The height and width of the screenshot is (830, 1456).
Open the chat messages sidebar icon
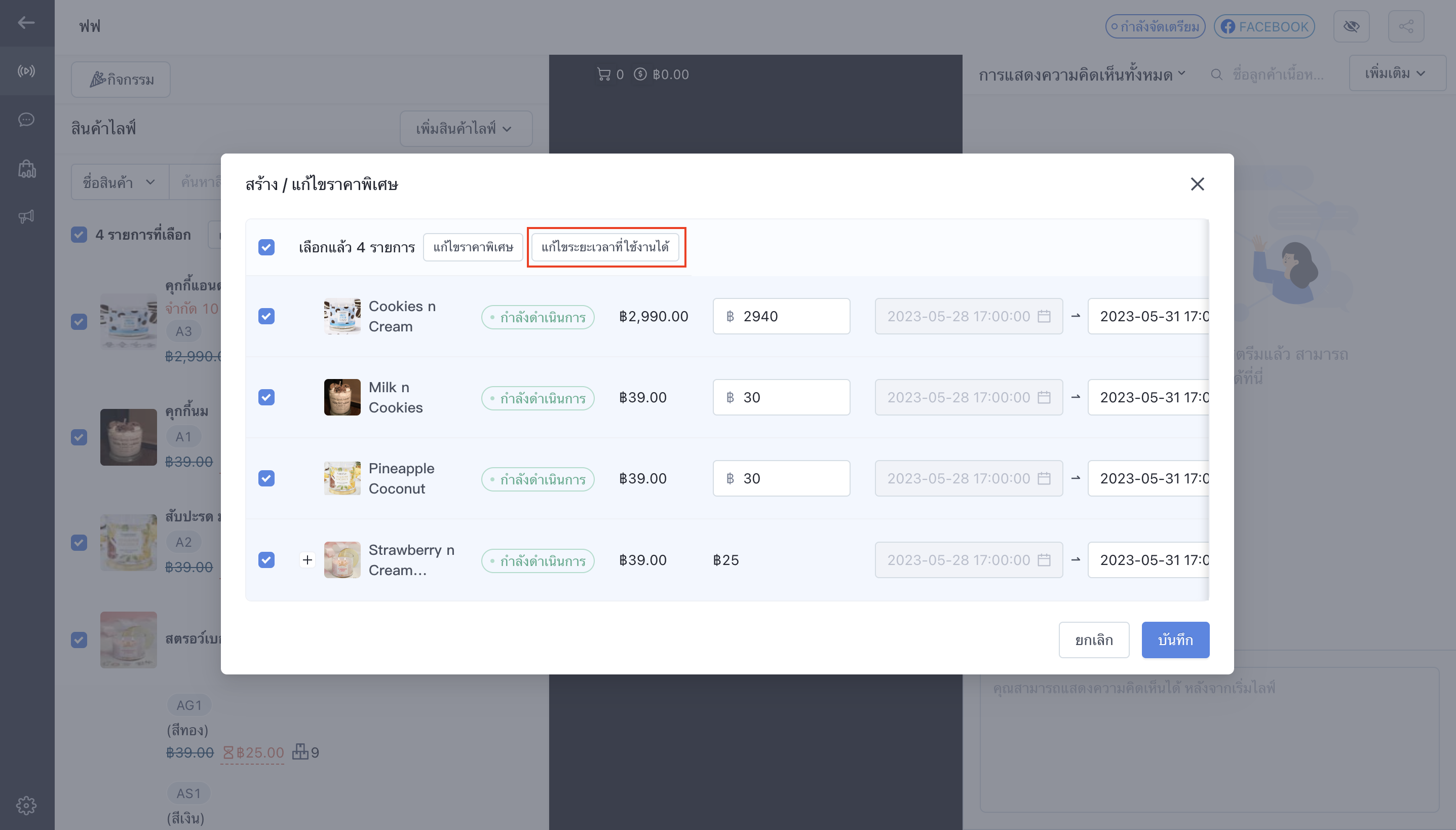click(26, 120)
